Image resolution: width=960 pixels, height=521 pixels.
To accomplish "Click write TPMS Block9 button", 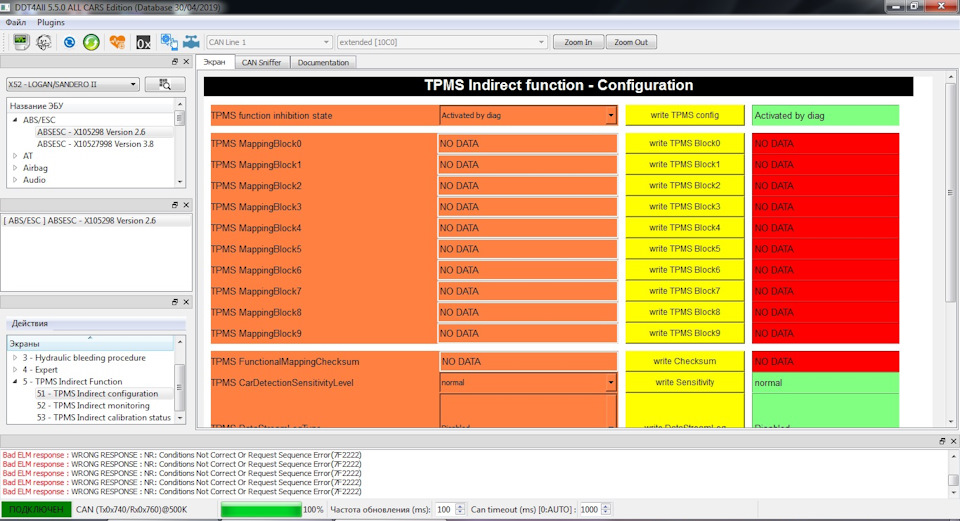I will click(x=684, y=334).
